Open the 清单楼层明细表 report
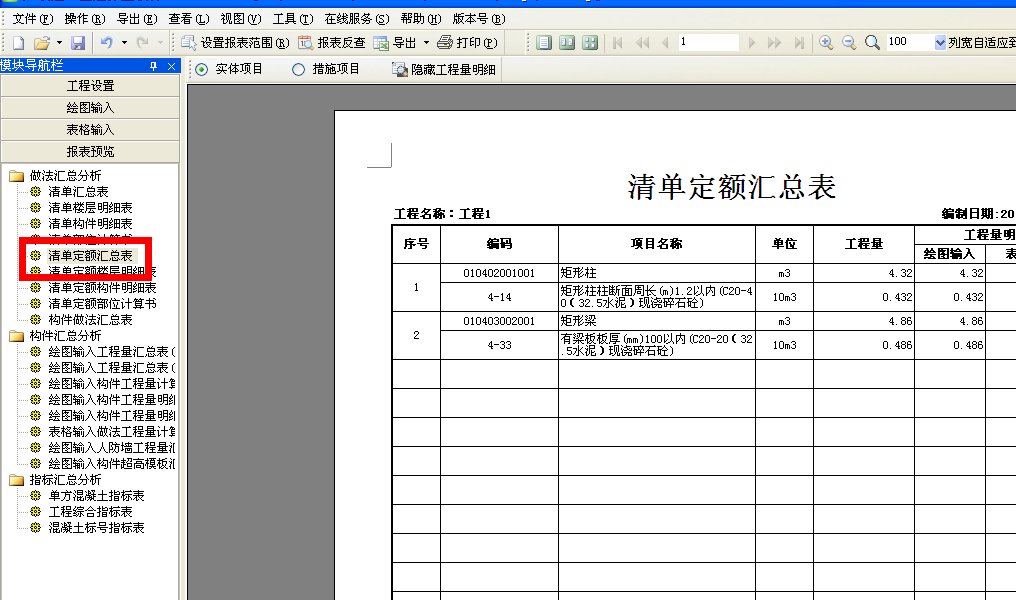Viewport: 1016px width, 600px height. pyautogui.click(x=90, y=207)
